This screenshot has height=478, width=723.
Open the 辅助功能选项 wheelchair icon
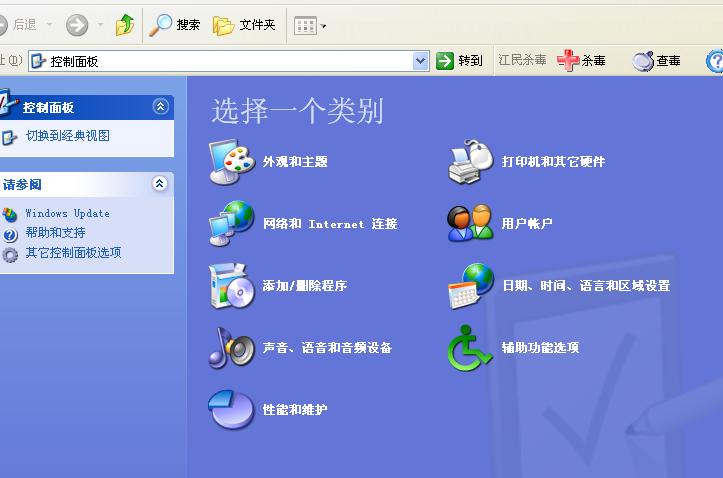470,348
